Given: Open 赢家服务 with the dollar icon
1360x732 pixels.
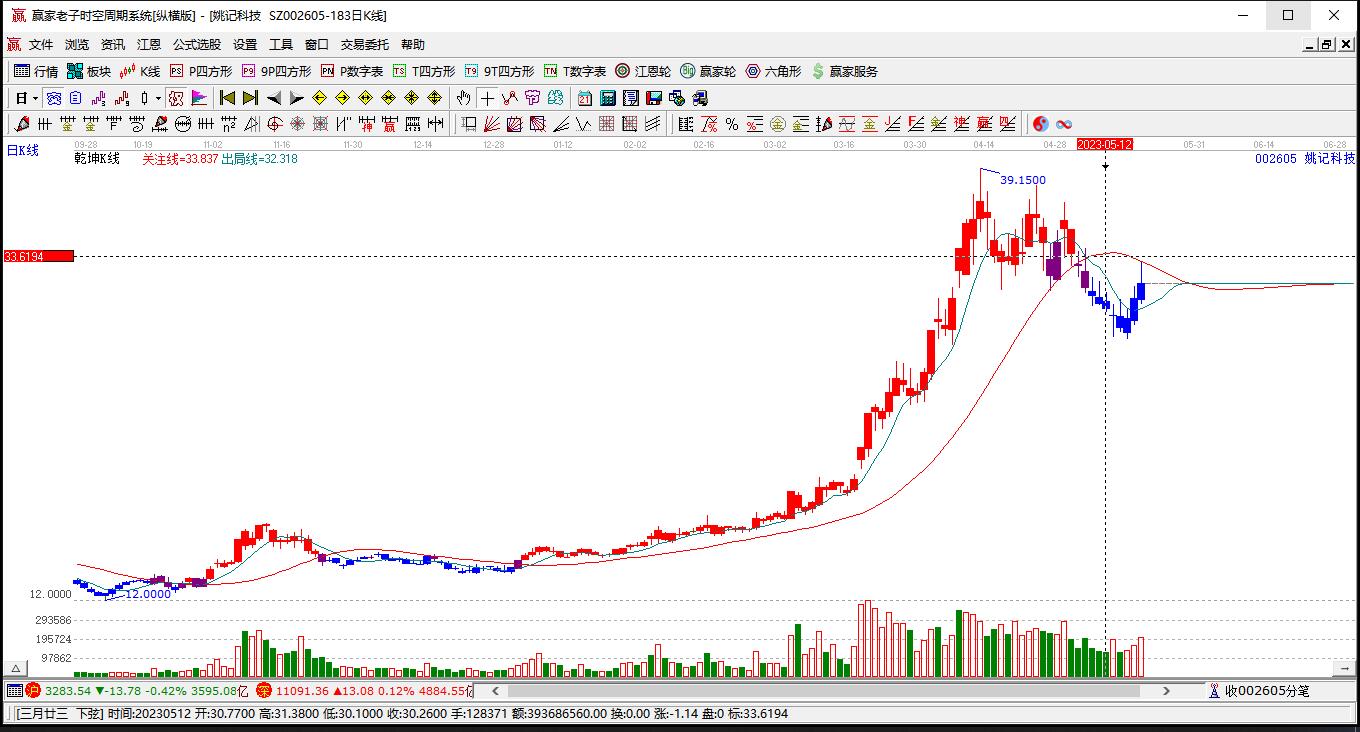Looking at the screenshot, I should pyautogui.click(x=845, y=71).
